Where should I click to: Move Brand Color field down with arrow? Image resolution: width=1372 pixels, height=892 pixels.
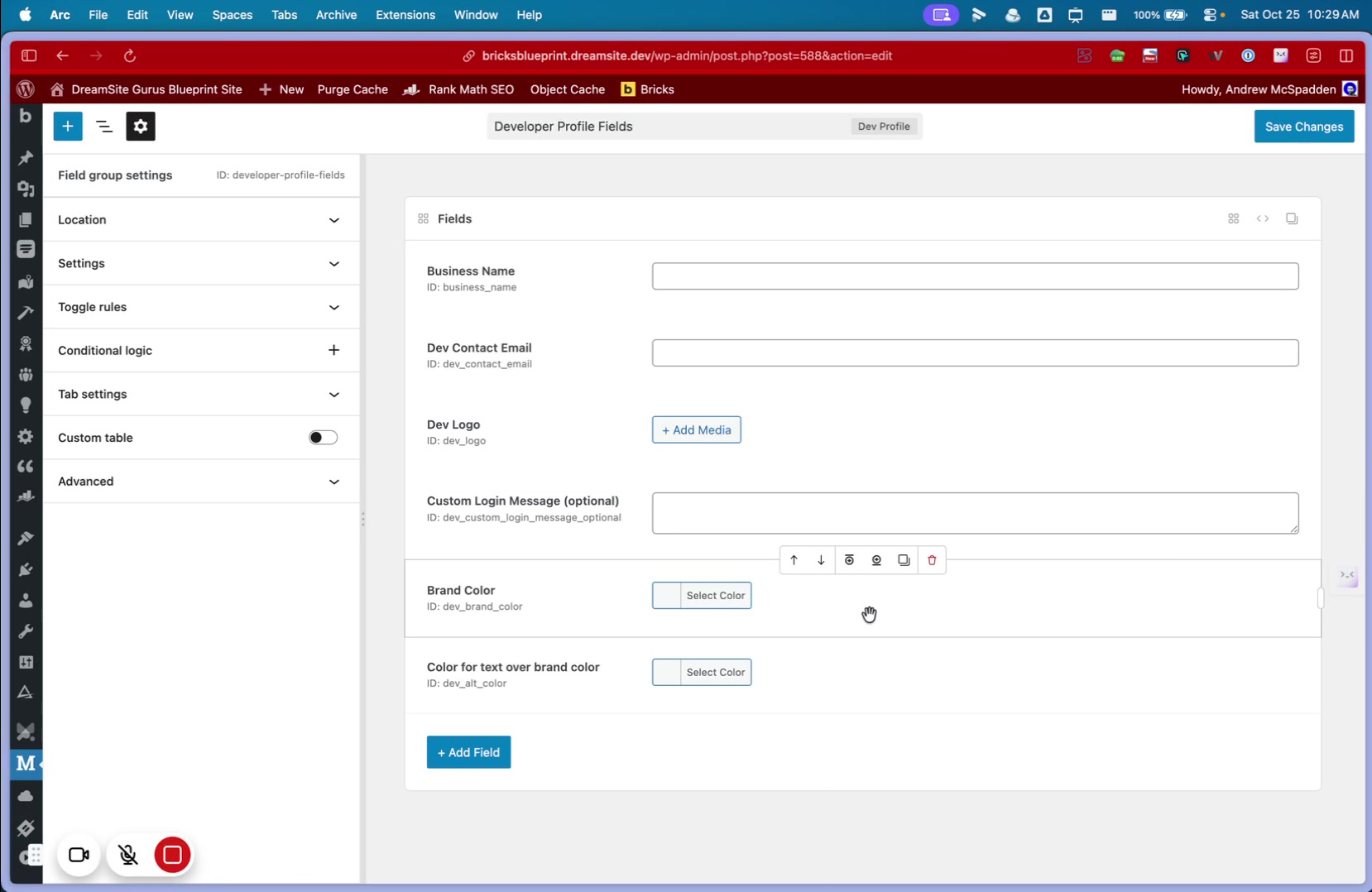[821, 560]
